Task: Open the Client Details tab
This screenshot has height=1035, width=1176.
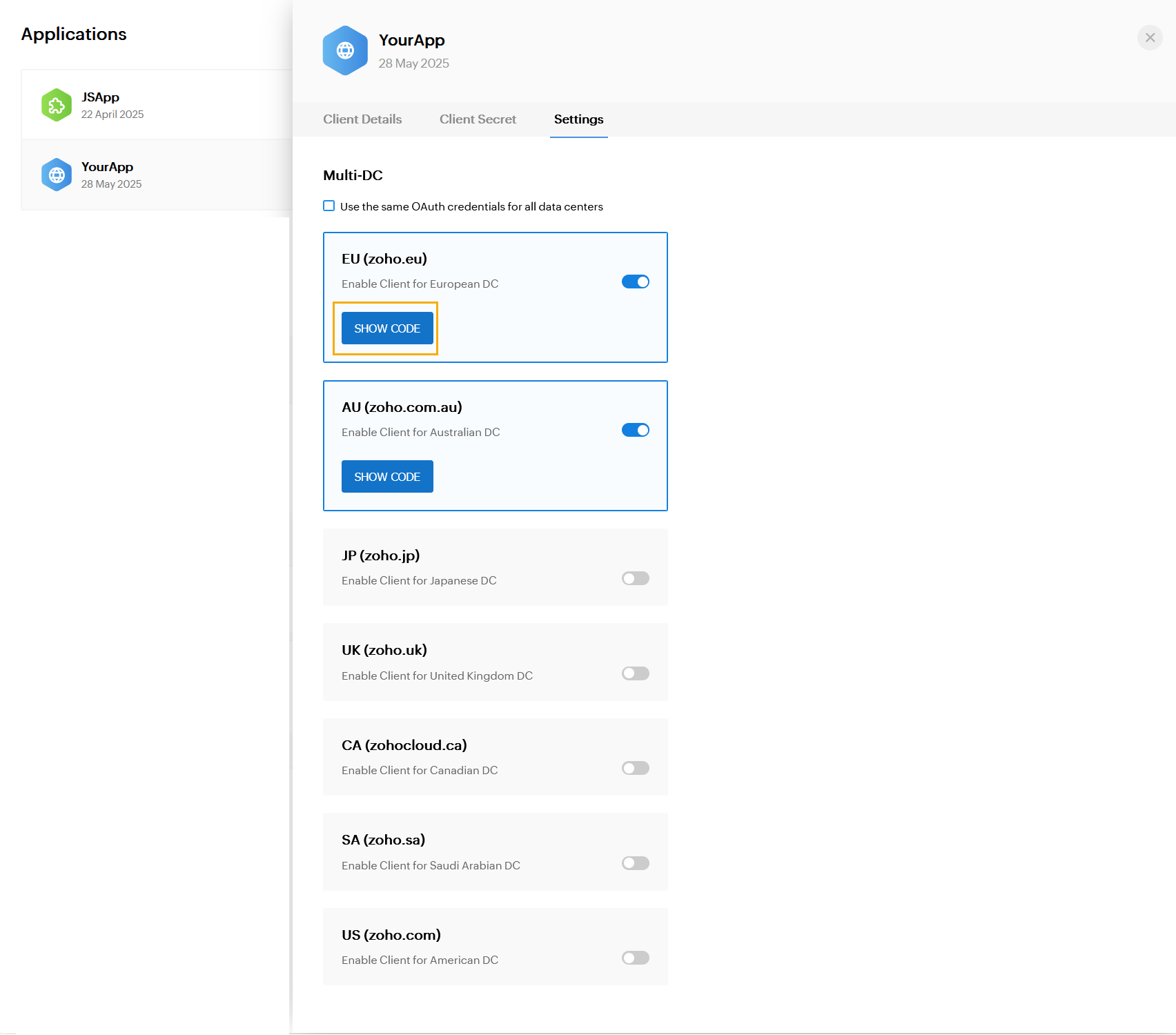Action: tap(362, 119)
